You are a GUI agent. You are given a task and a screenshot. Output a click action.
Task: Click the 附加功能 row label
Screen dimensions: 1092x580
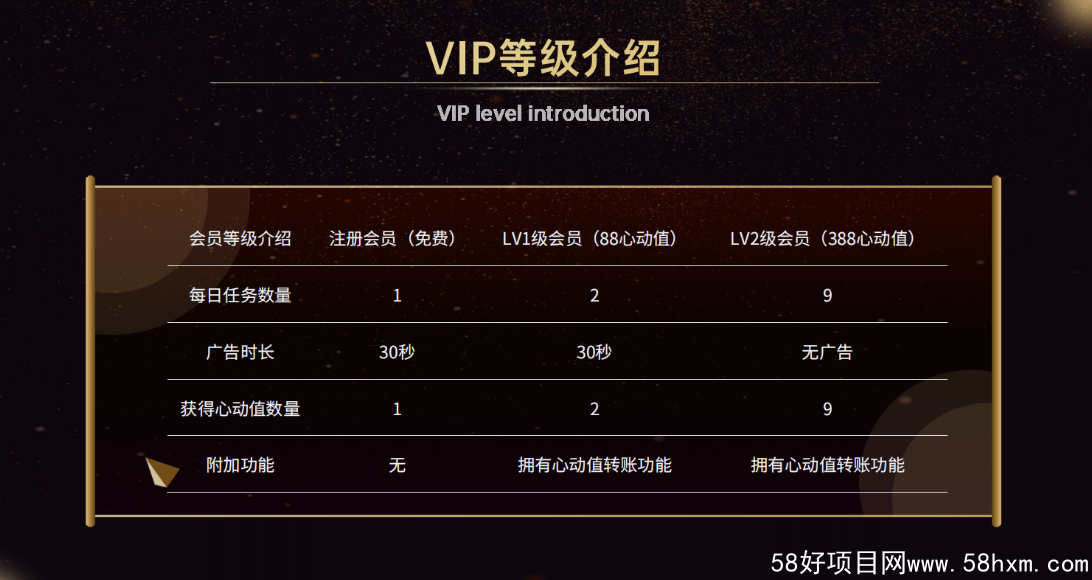point(240,465)
